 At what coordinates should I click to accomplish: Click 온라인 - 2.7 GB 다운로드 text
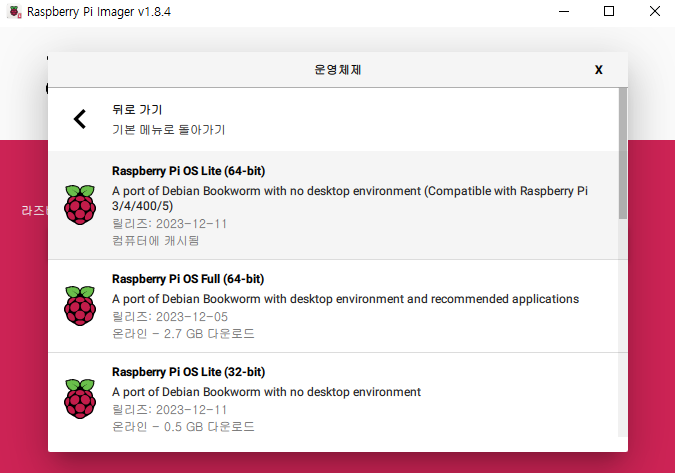click(183, 334)
